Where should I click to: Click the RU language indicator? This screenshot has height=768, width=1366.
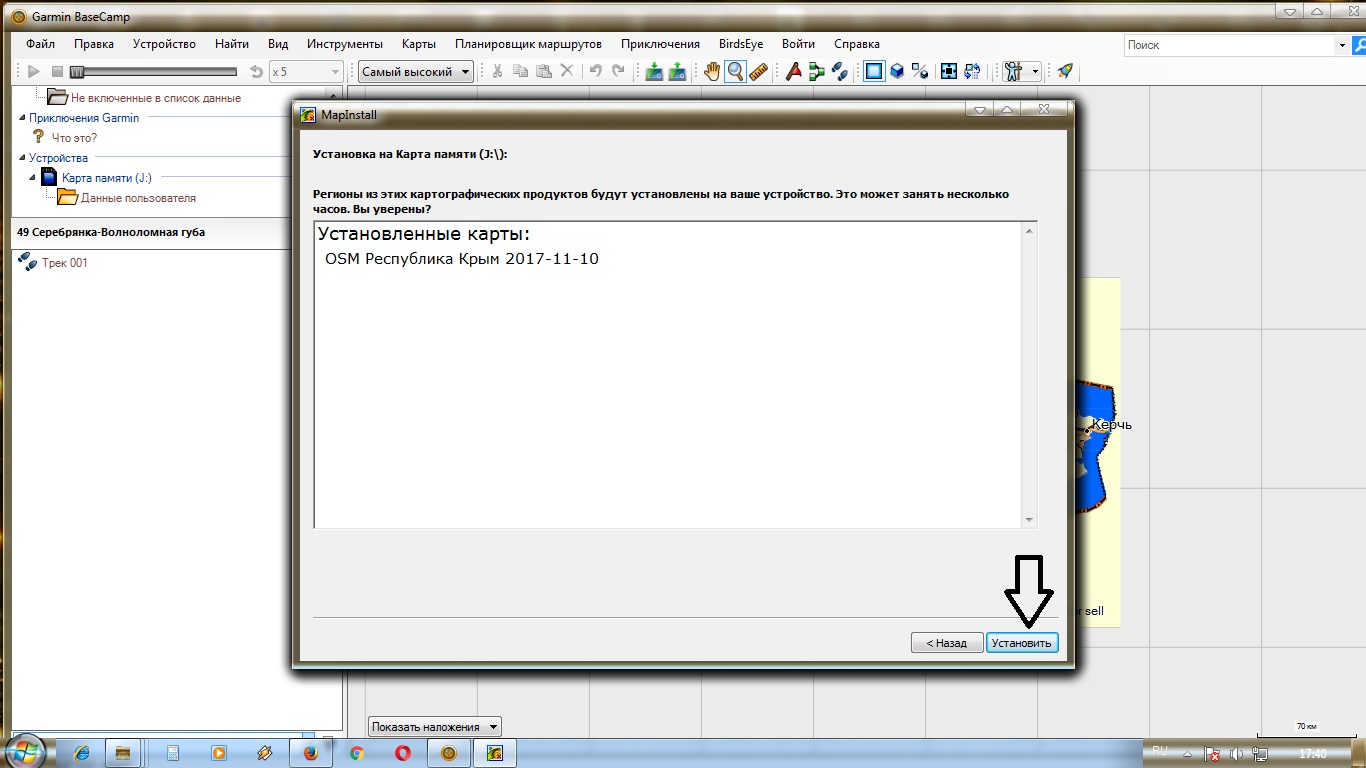click(1160, 750)
